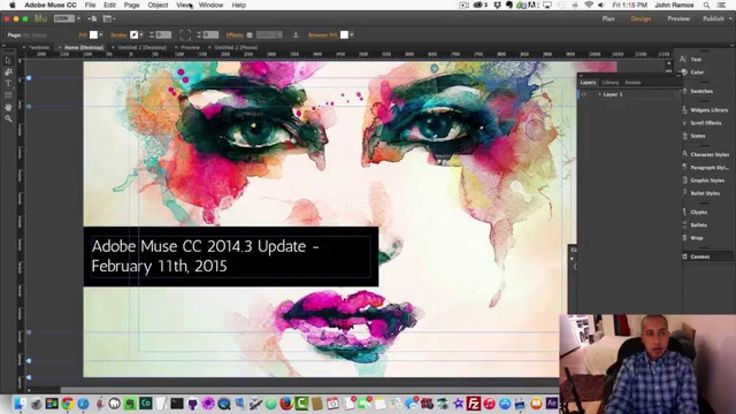Select the Text tool in toolbox
This screenshot has width=736, height=414.
[8, 83]
